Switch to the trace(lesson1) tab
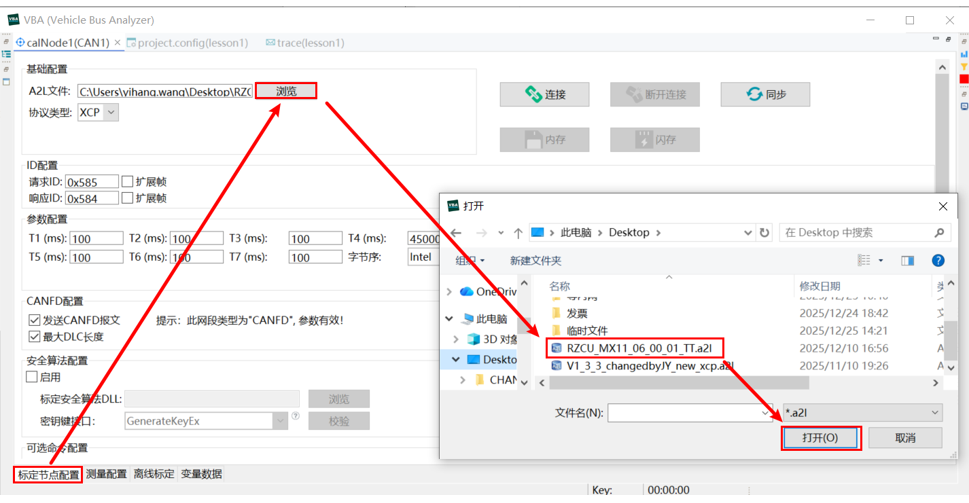Viewport: 969px width, 503px height. [x=305, y=43]
